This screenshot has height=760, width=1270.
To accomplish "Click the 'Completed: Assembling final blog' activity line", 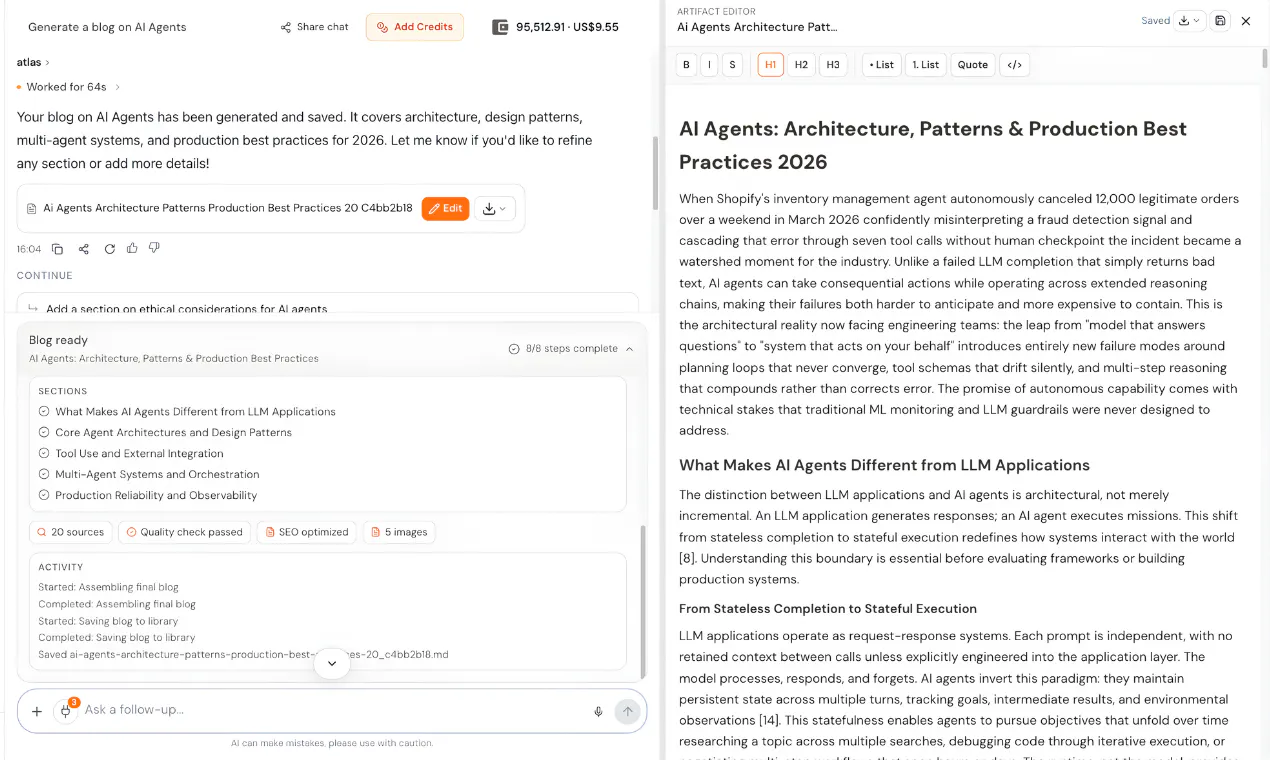I will click(x=117, y=604).
